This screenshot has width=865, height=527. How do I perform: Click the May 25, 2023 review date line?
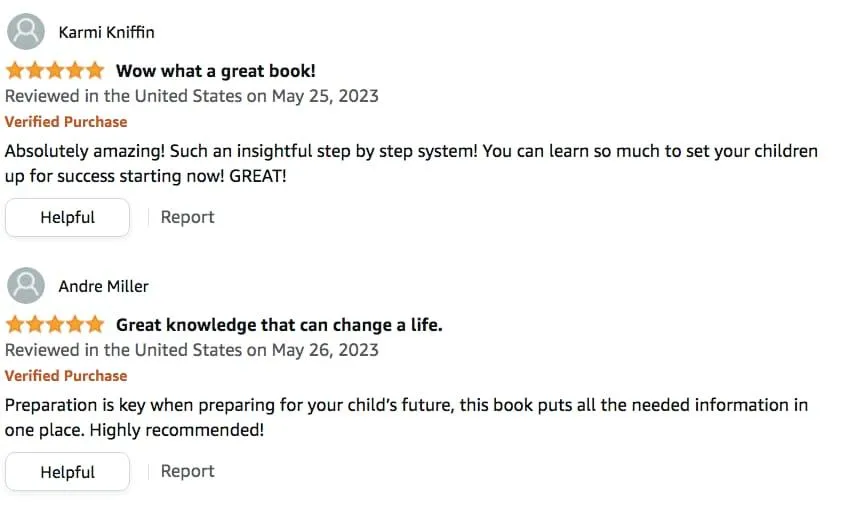click(x=191, y=97)
